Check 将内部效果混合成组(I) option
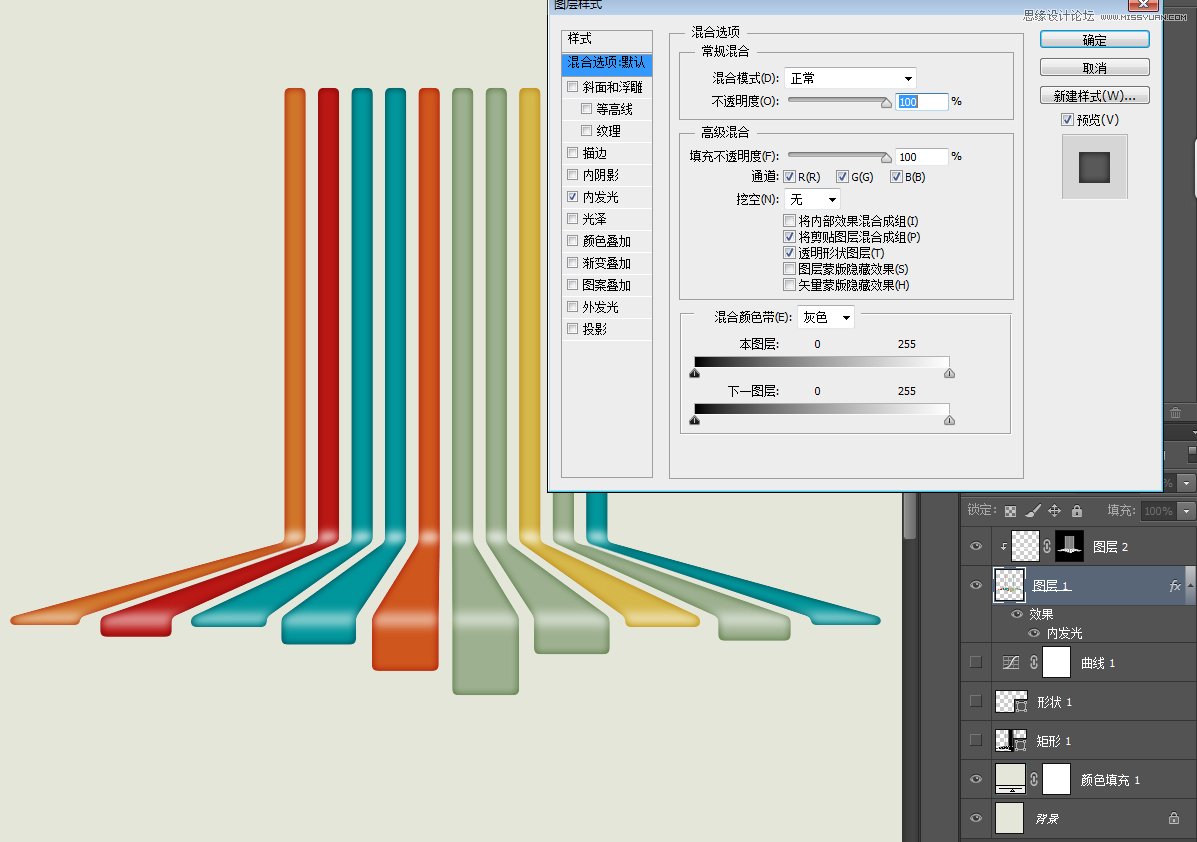1197x842 pixels. (789, 221)
